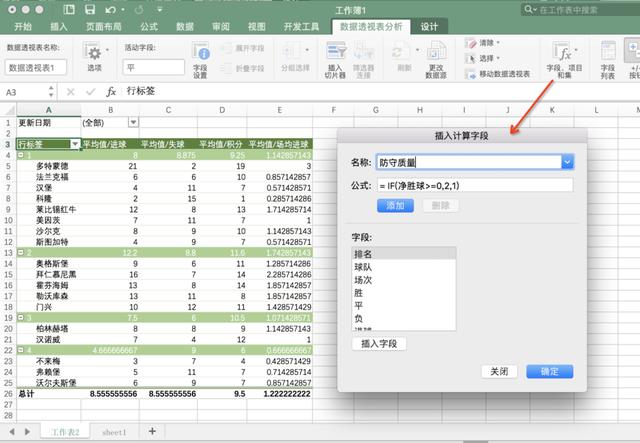Open Fields, Items & Sets (字段、项目和集)
640x443 pixels.
click(564, 60)
